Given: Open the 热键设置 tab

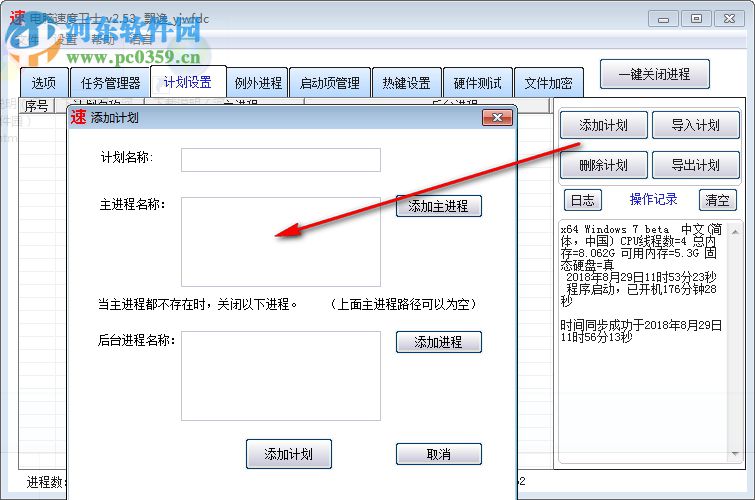Looking at the screenshot, I should click(406, 83).
